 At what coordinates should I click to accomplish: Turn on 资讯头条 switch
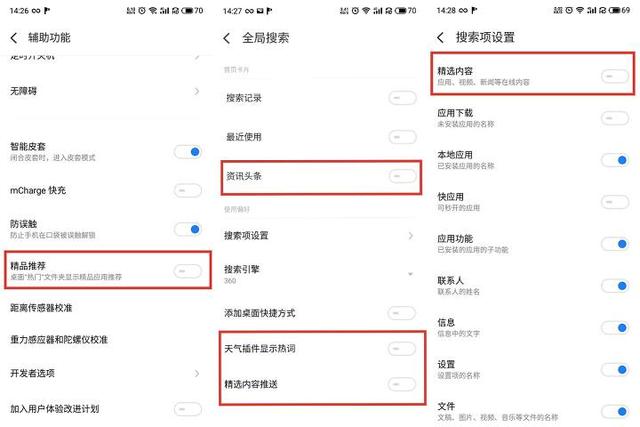[x=402, y=176]
